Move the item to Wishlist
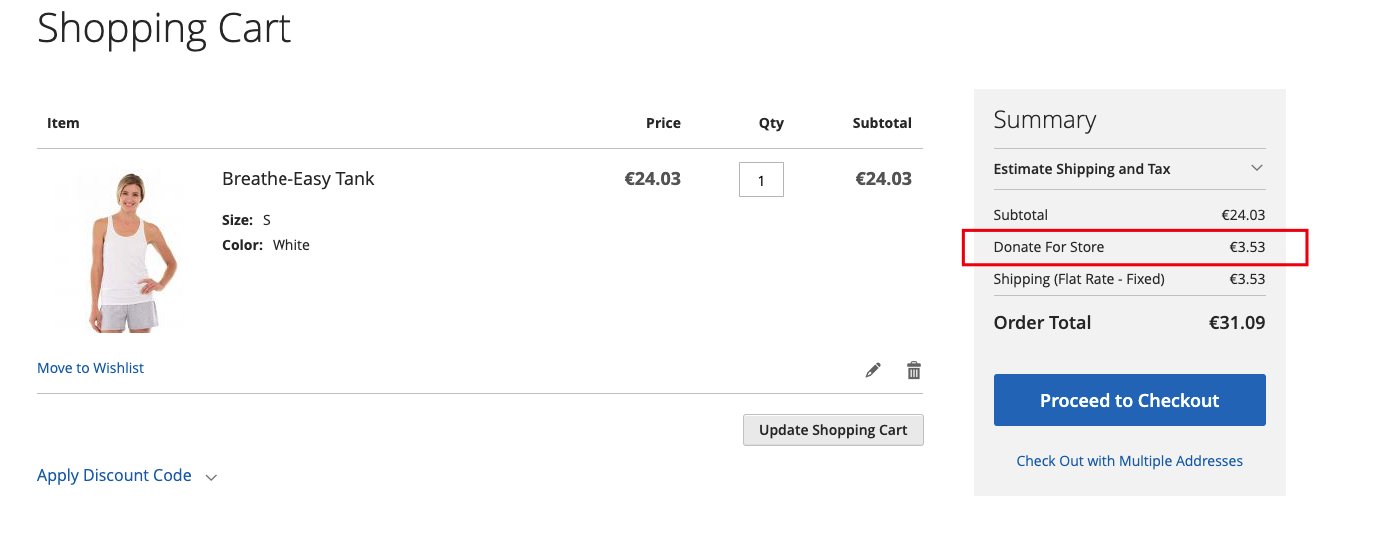The height and width of the screenshot is (536, 1373). coord(90,368)
